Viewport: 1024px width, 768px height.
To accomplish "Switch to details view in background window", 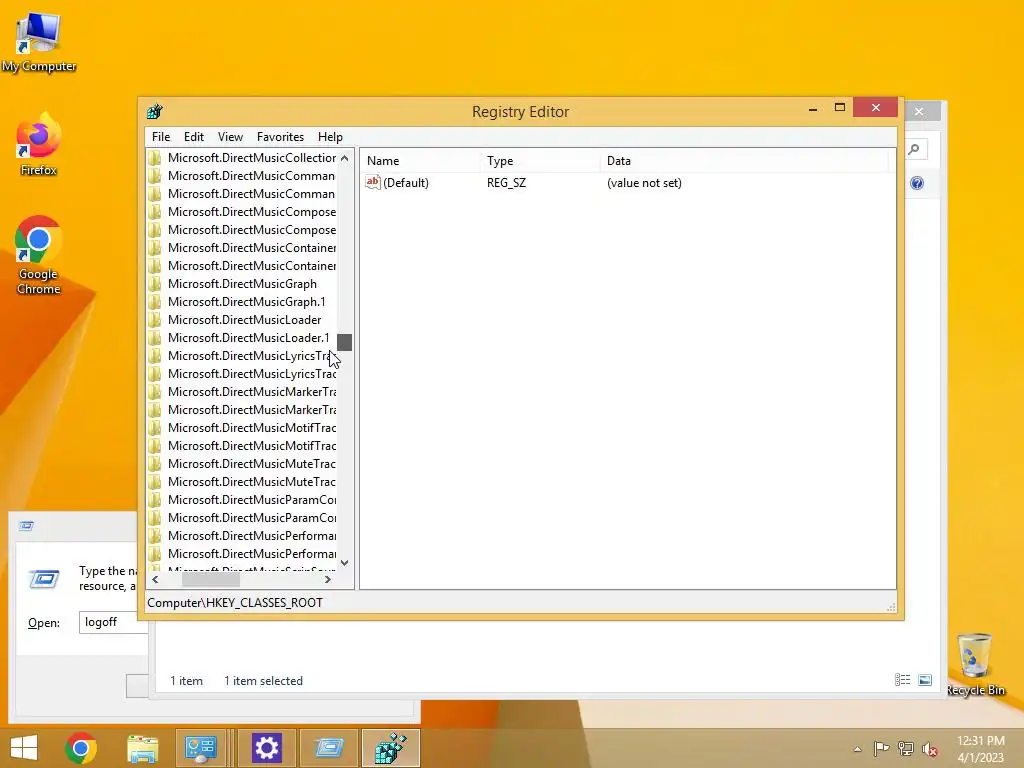I will [903, 680].
